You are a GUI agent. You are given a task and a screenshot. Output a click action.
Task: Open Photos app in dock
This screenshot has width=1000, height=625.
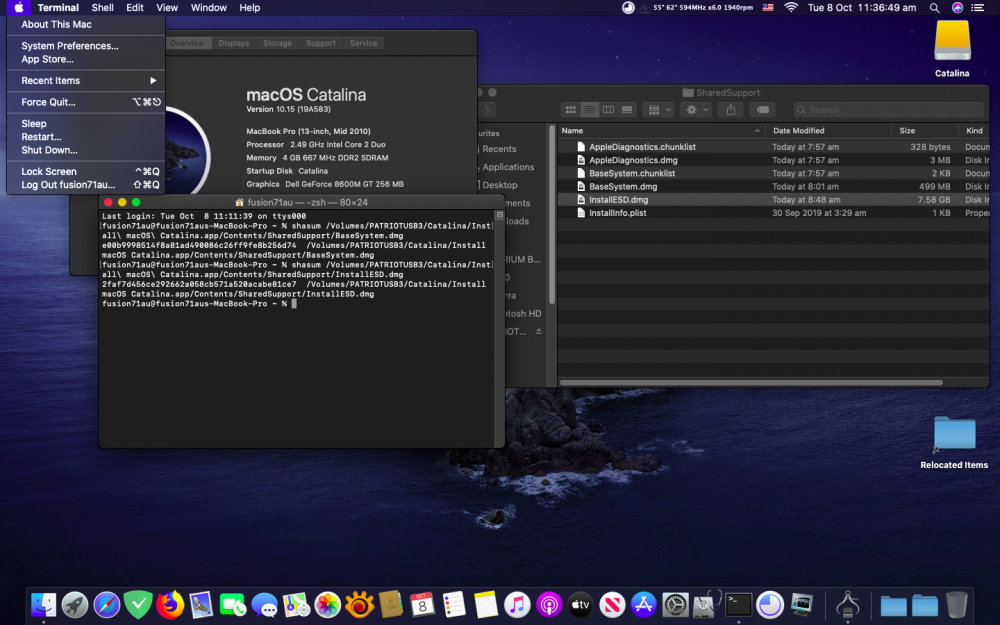pos(328,604)
